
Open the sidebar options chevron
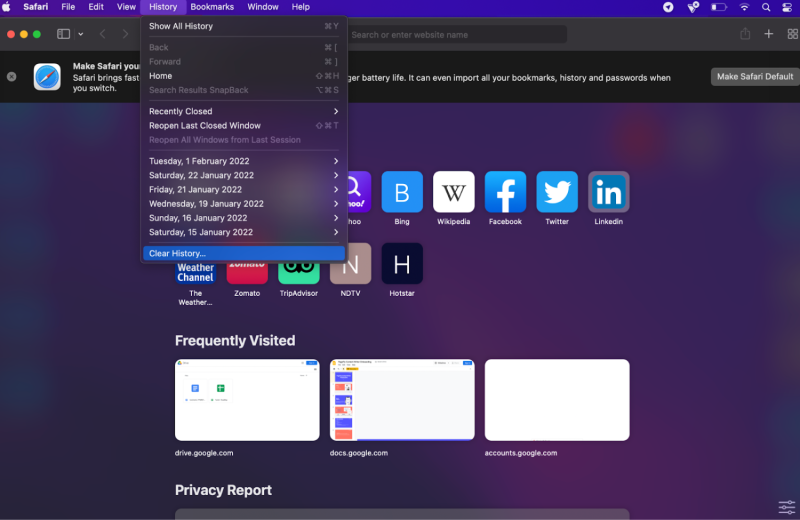[x=81, y=34]
